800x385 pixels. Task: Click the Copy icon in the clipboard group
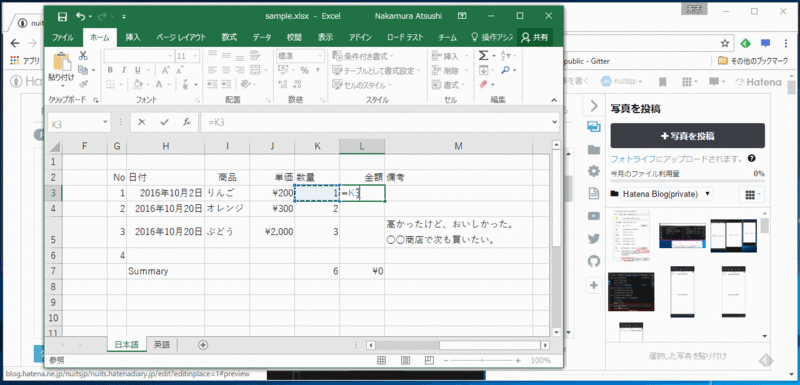[x=82, y=70]
